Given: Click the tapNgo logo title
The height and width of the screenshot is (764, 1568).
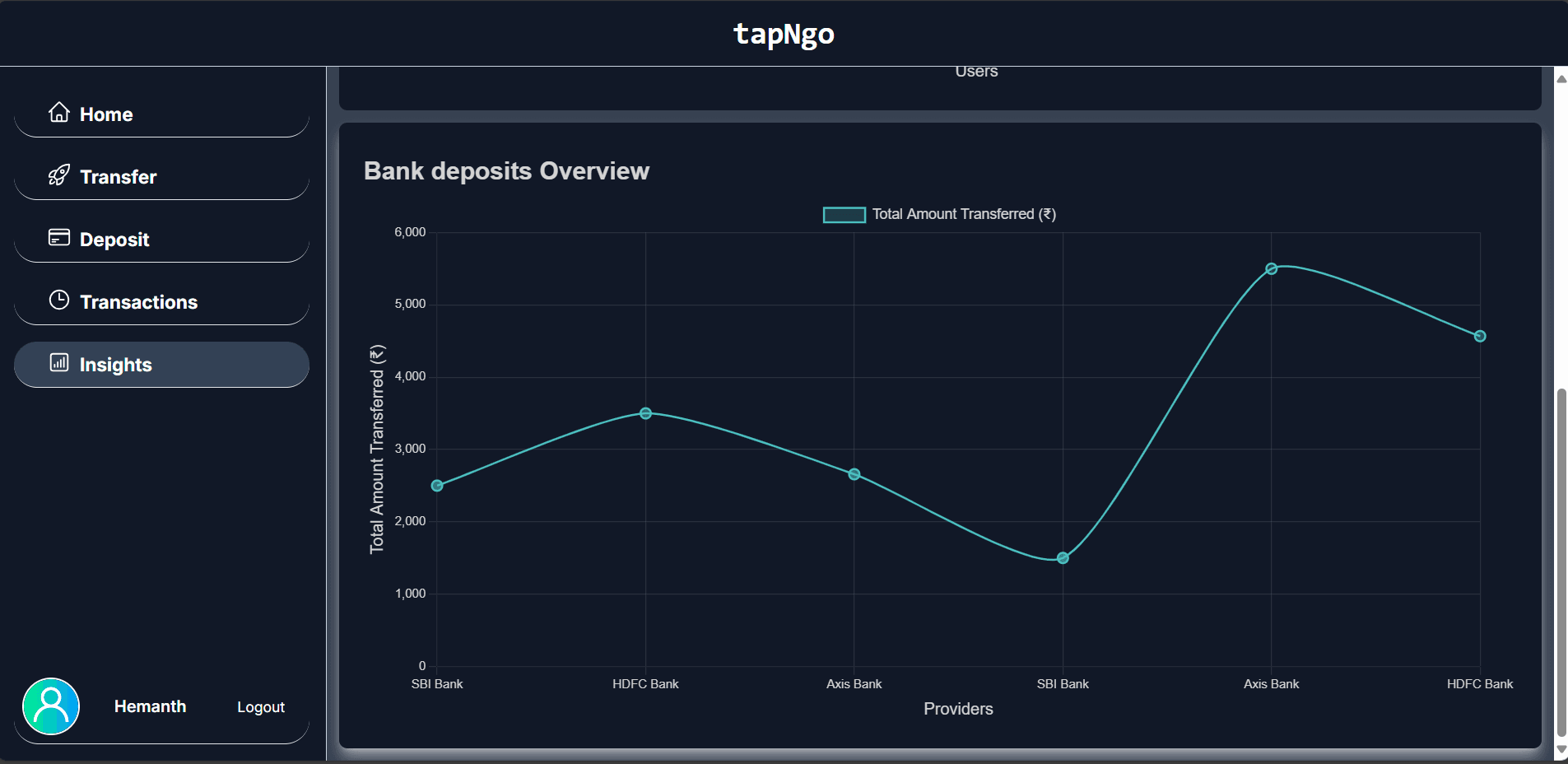Looking at the screenshot, I should pyautogui.click(x=784, y=34).
